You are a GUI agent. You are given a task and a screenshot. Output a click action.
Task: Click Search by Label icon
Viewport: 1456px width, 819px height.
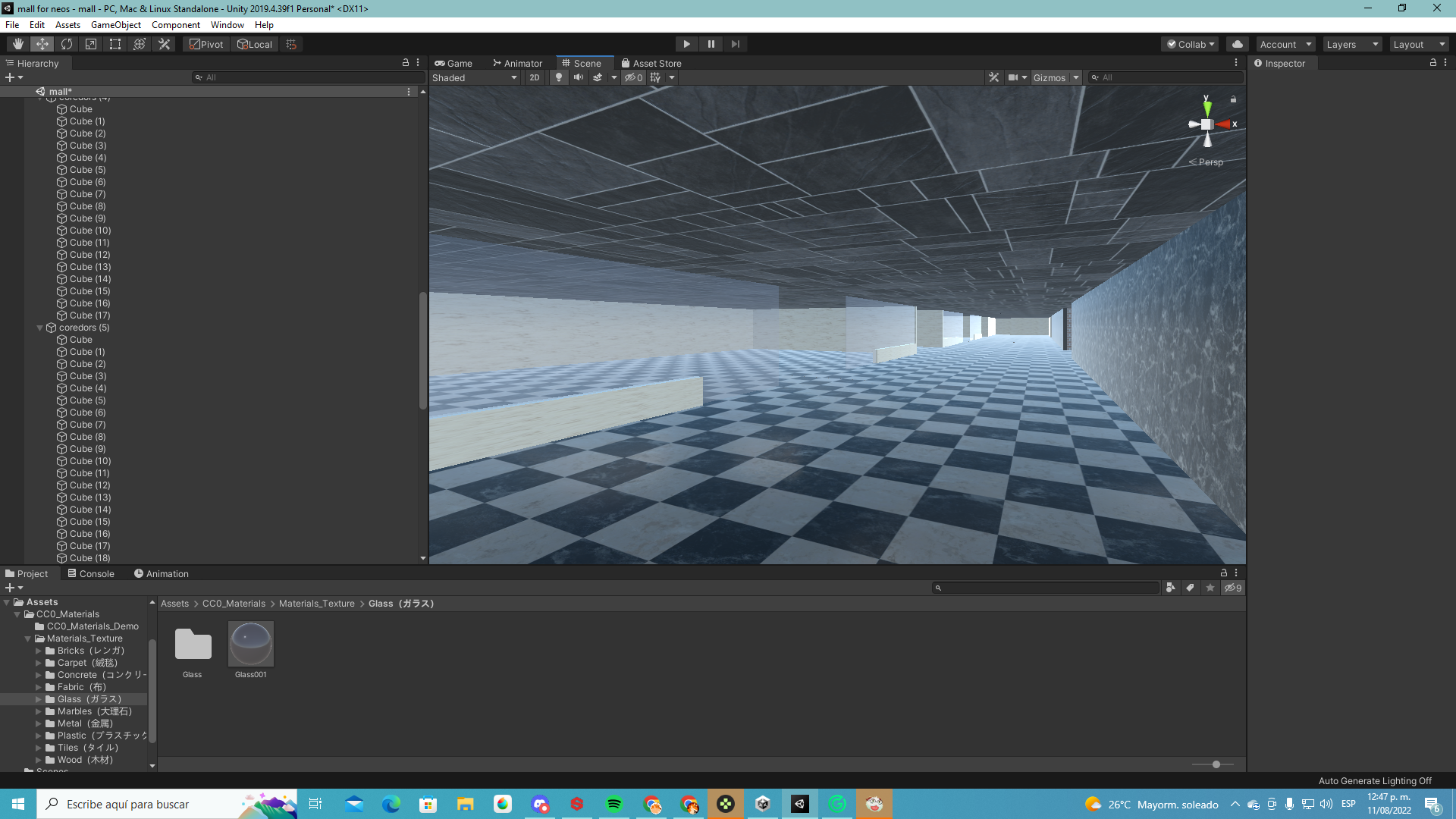pyautogui.click(x=1190, y=588)
